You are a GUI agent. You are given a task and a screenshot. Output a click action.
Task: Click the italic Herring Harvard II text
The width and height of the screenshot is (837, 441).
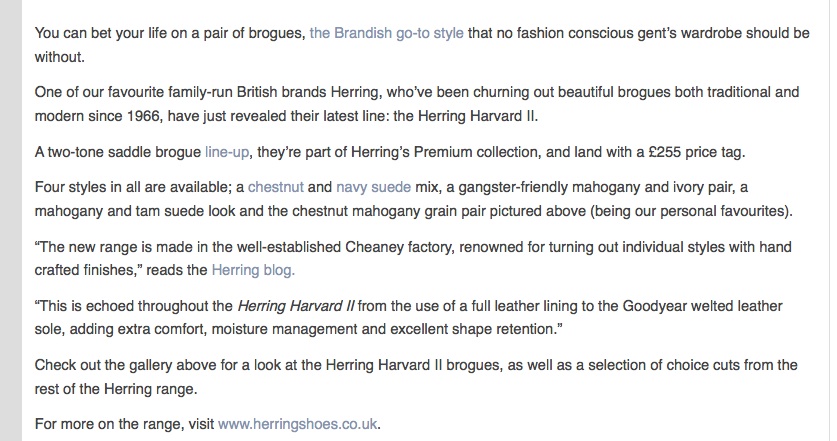tap(296, 306)
